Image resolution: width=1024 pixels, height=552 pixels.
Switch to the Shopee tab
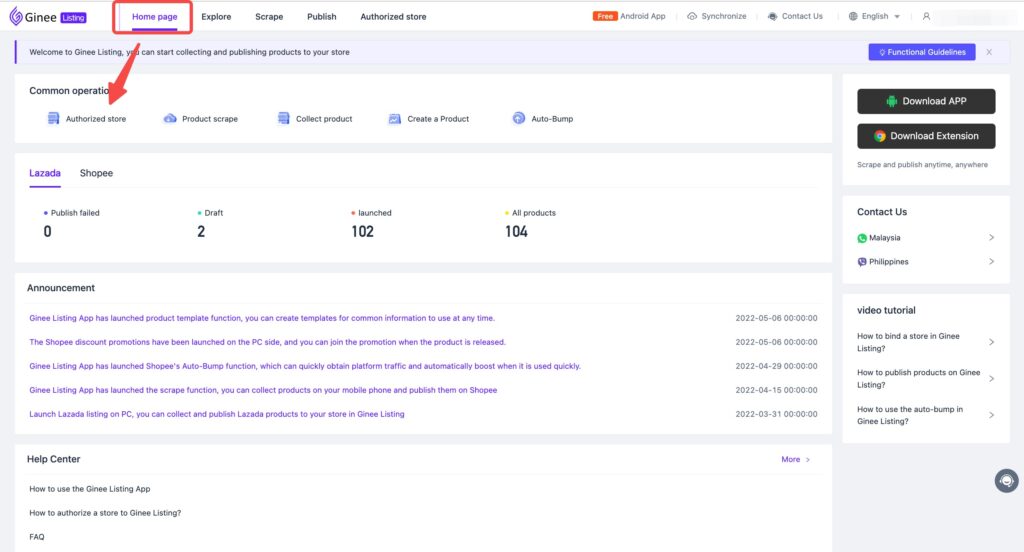[x=96, y=173]
